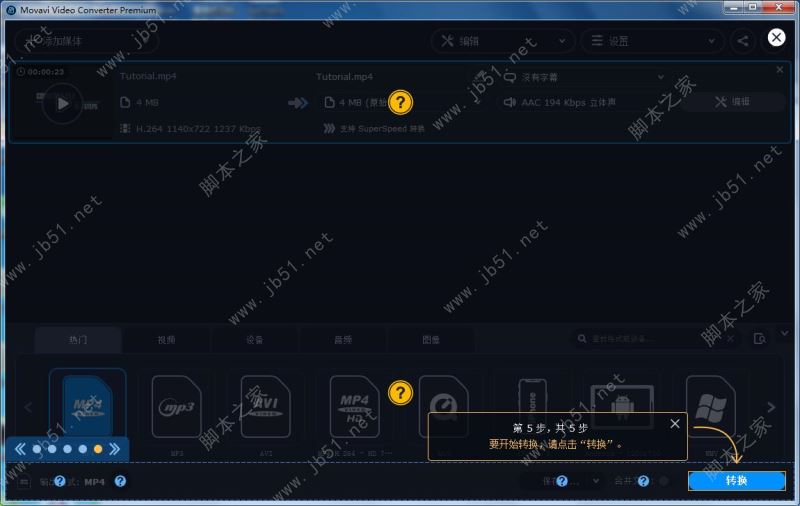Switch to the 视频 (Video) tab
This screenshot has height=506, width=800.
[x=166, y=340]
